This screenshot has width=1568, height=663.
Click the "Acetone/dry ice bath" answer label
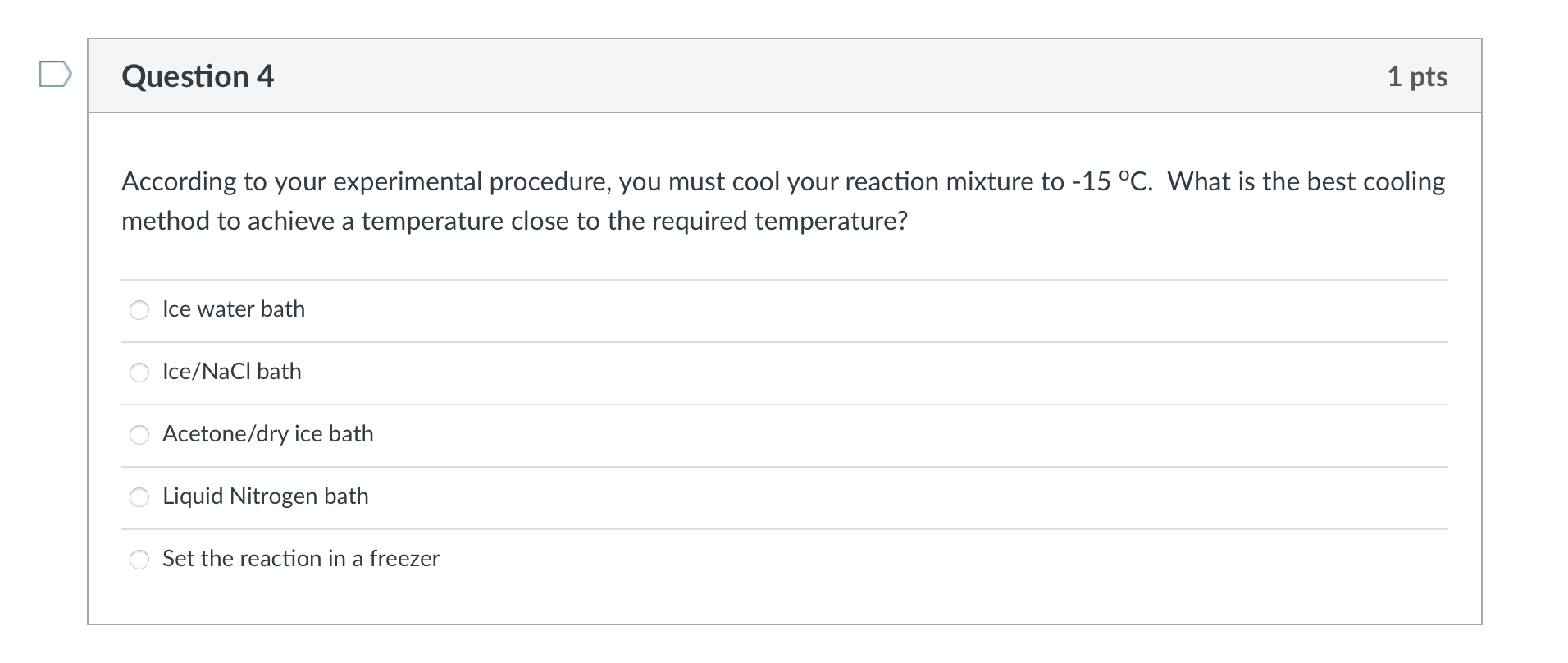(268, 434)
